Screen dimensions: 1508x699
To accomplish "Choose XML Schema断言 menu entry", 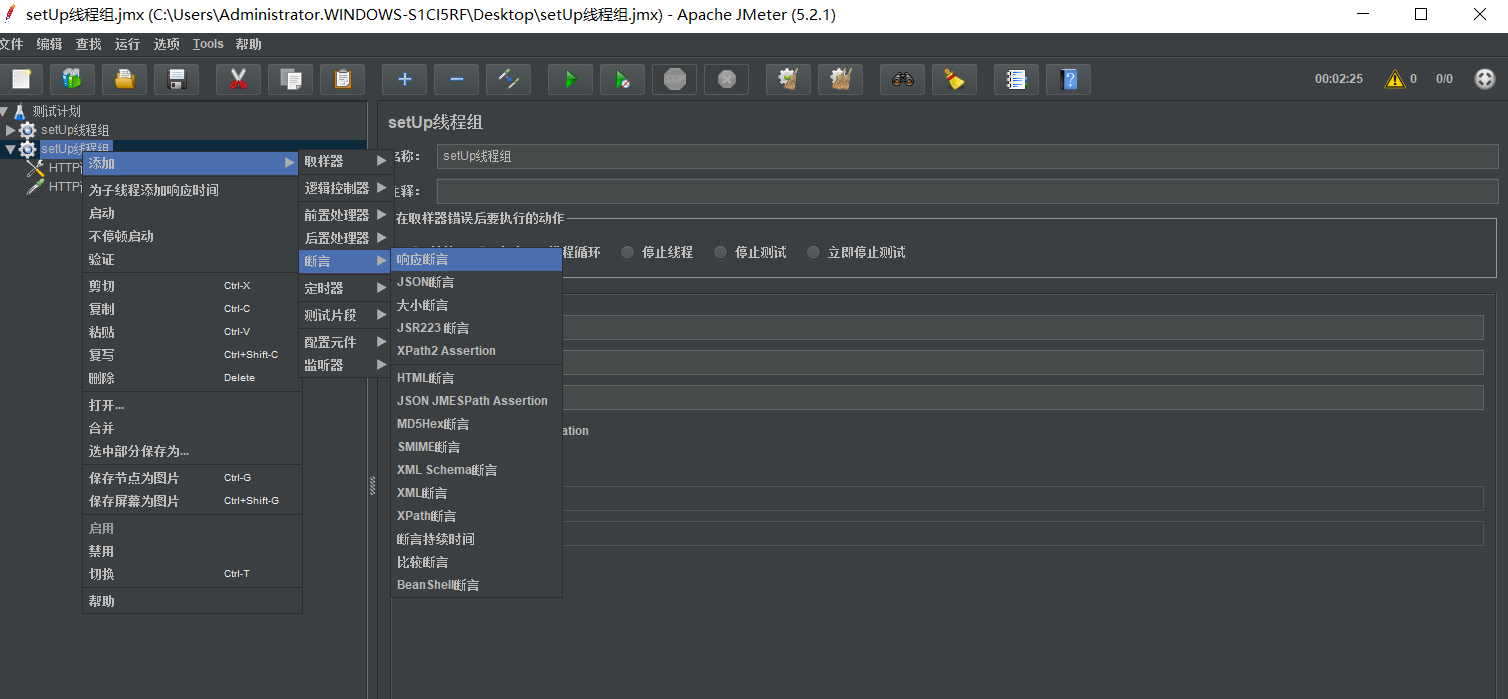I will [476, 470].
